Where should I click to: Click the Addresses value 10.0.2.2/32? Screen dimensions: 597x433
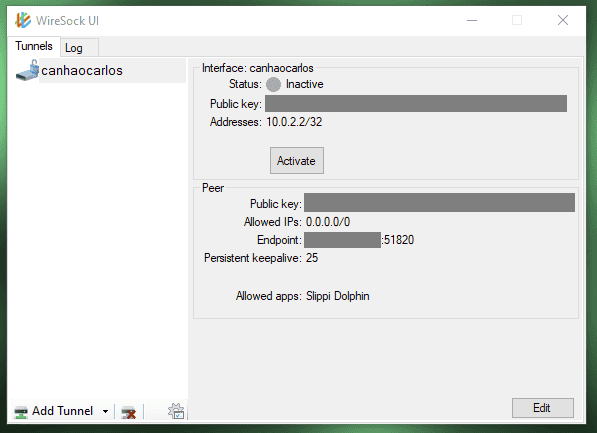point(294,122)
